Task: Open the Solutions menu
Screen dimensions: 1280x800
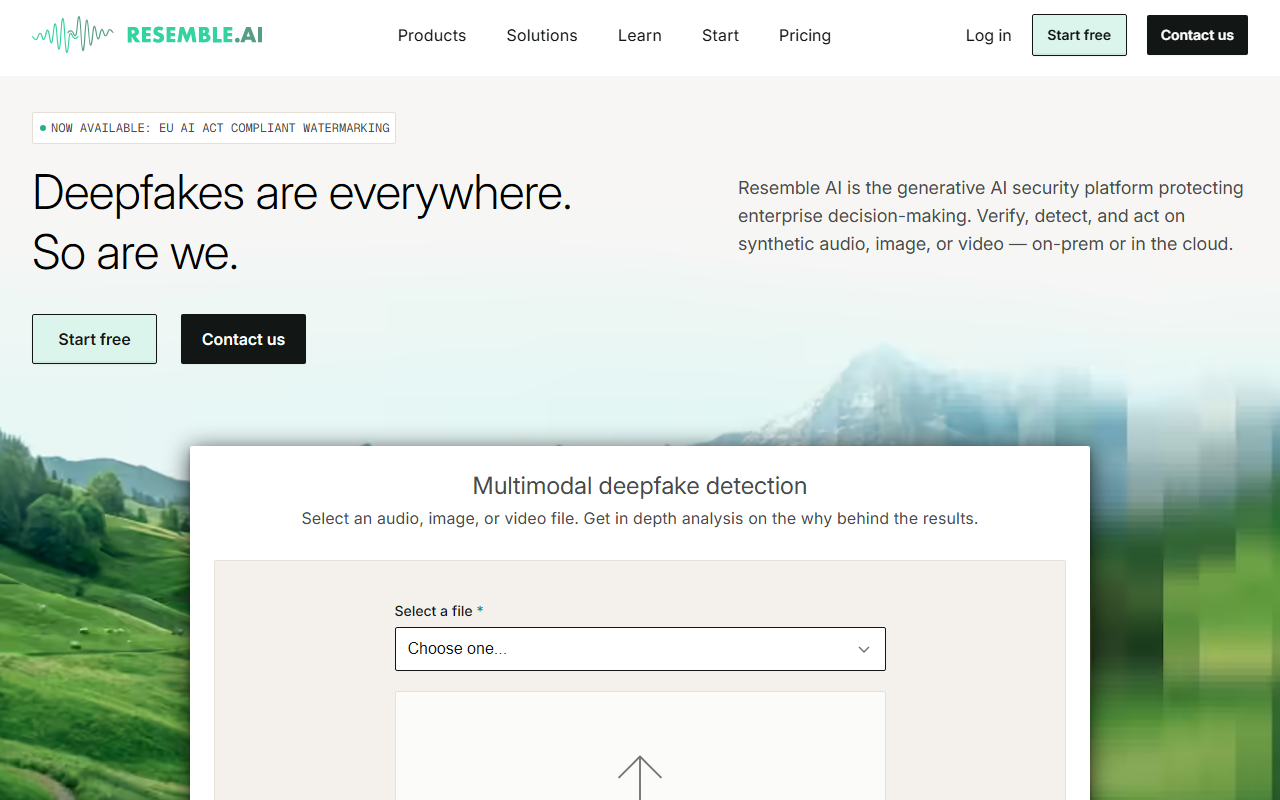Action: [x=542, y=35]
